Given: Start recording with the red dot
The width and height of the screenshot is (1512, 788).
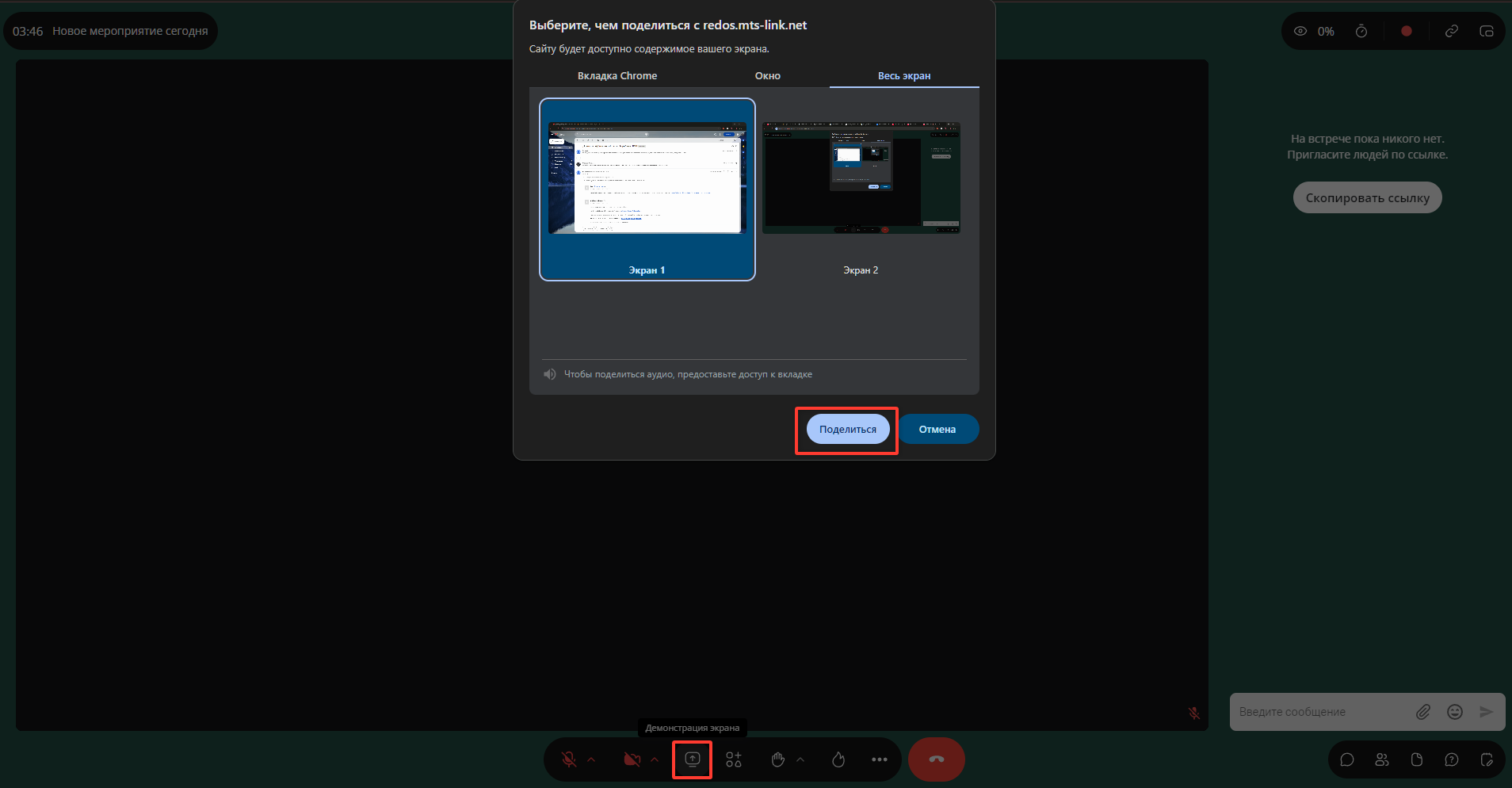Looking at the screenshot, I should (1407, 32).
